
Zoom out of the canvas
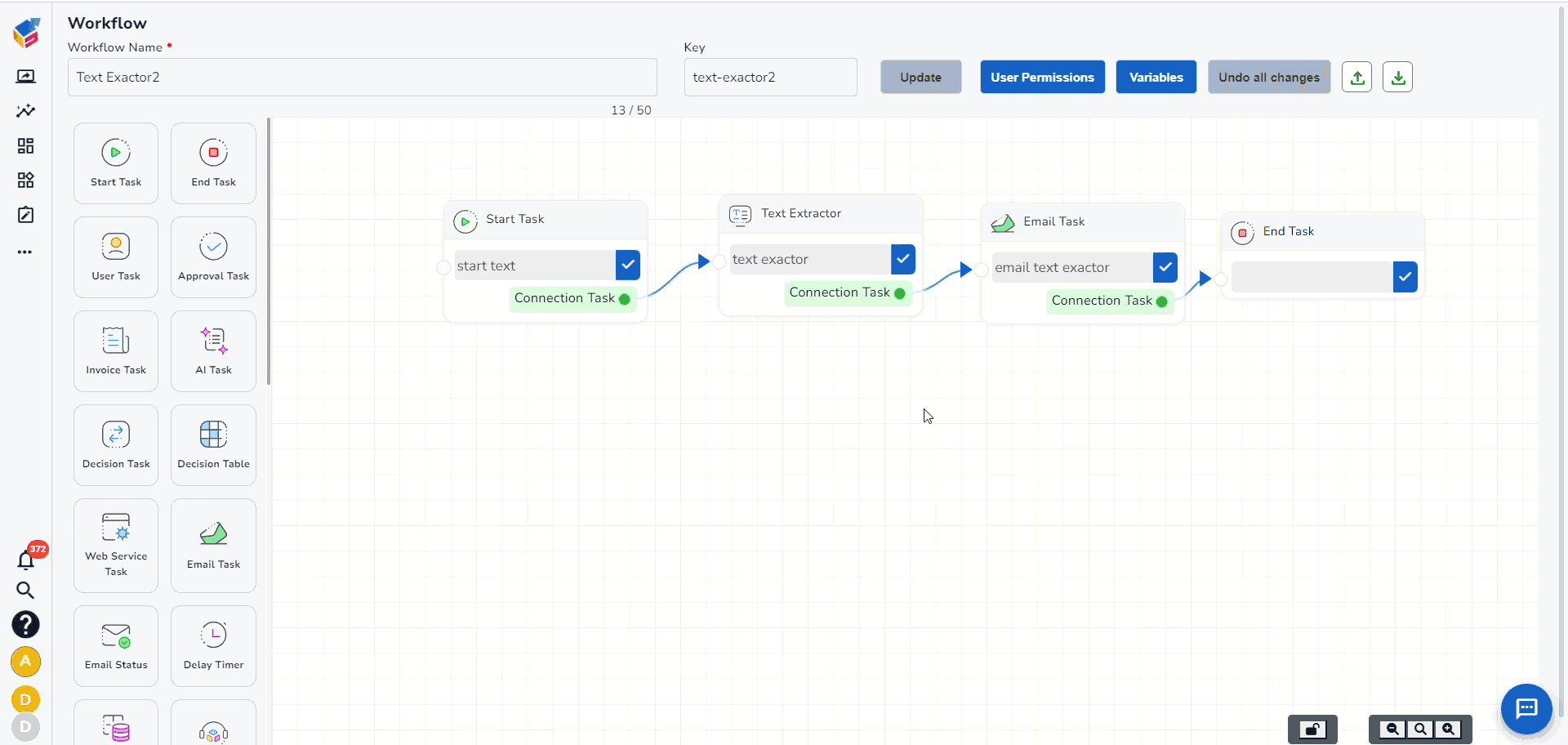pos(1392,729)
